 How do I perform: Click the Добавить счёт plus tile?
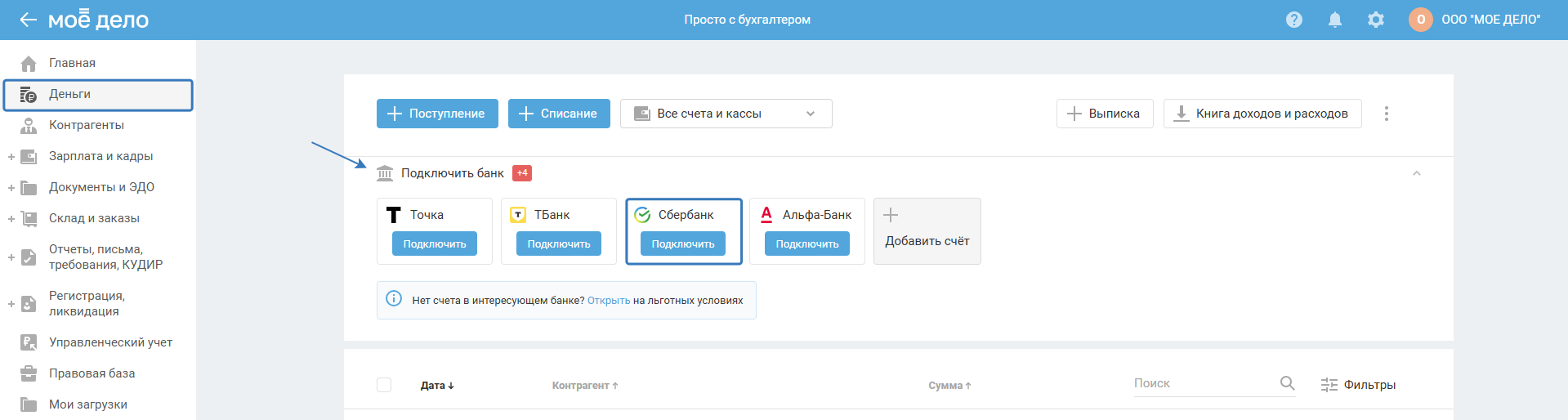[x=927, y=231]
